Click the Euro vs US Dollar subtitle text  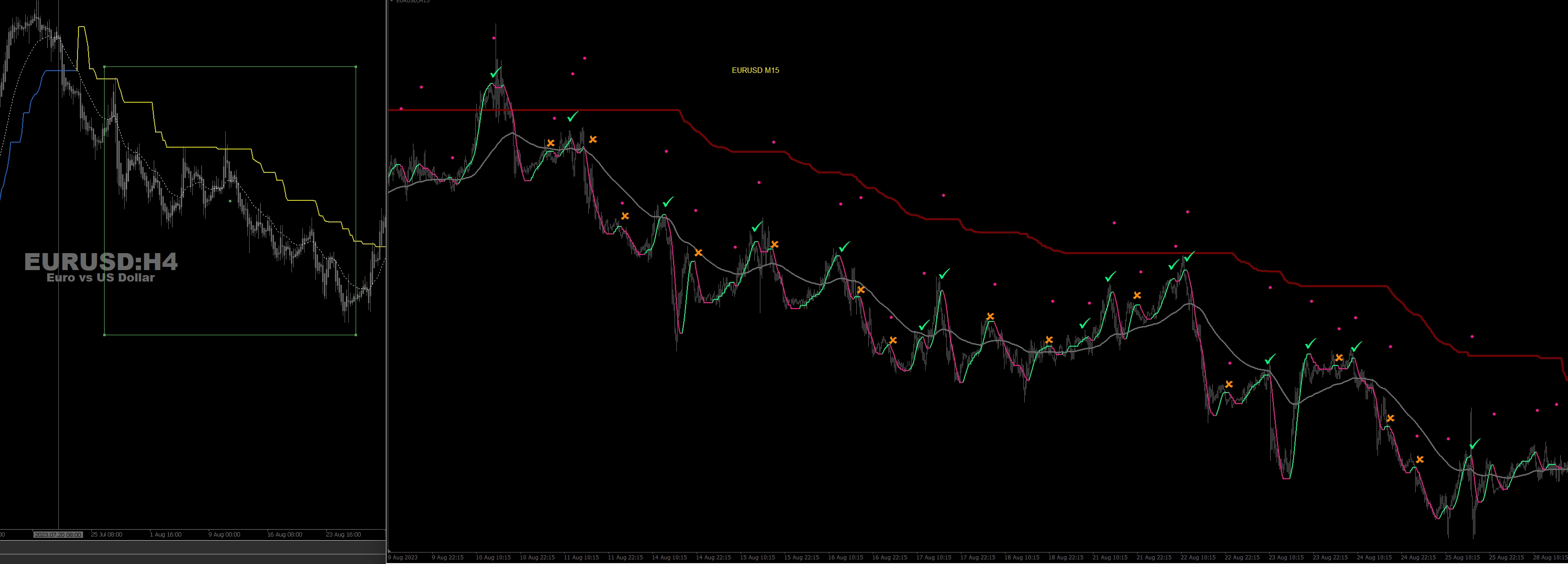click(101, 277)
